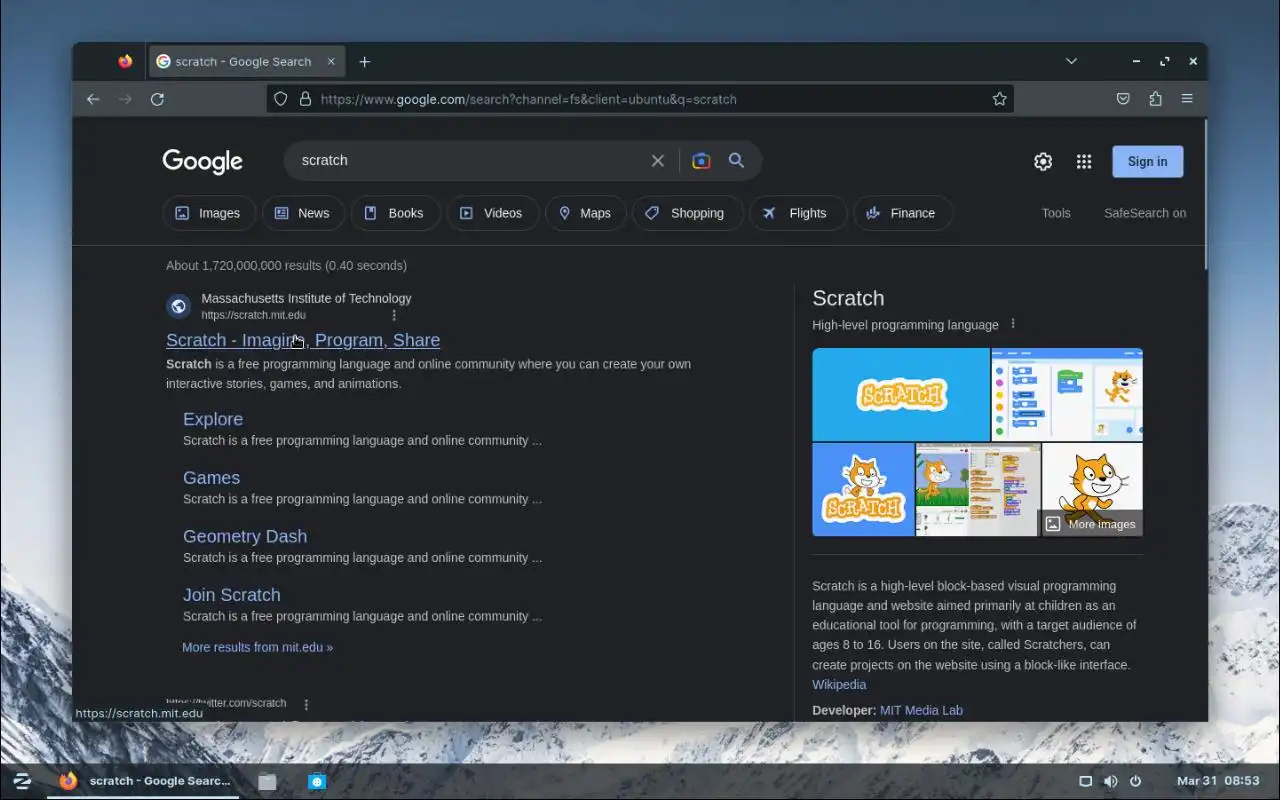The width and height of the screenshot is (1280, 800).
Task: Reload the page with refresh icon
Action: (157, 99)
